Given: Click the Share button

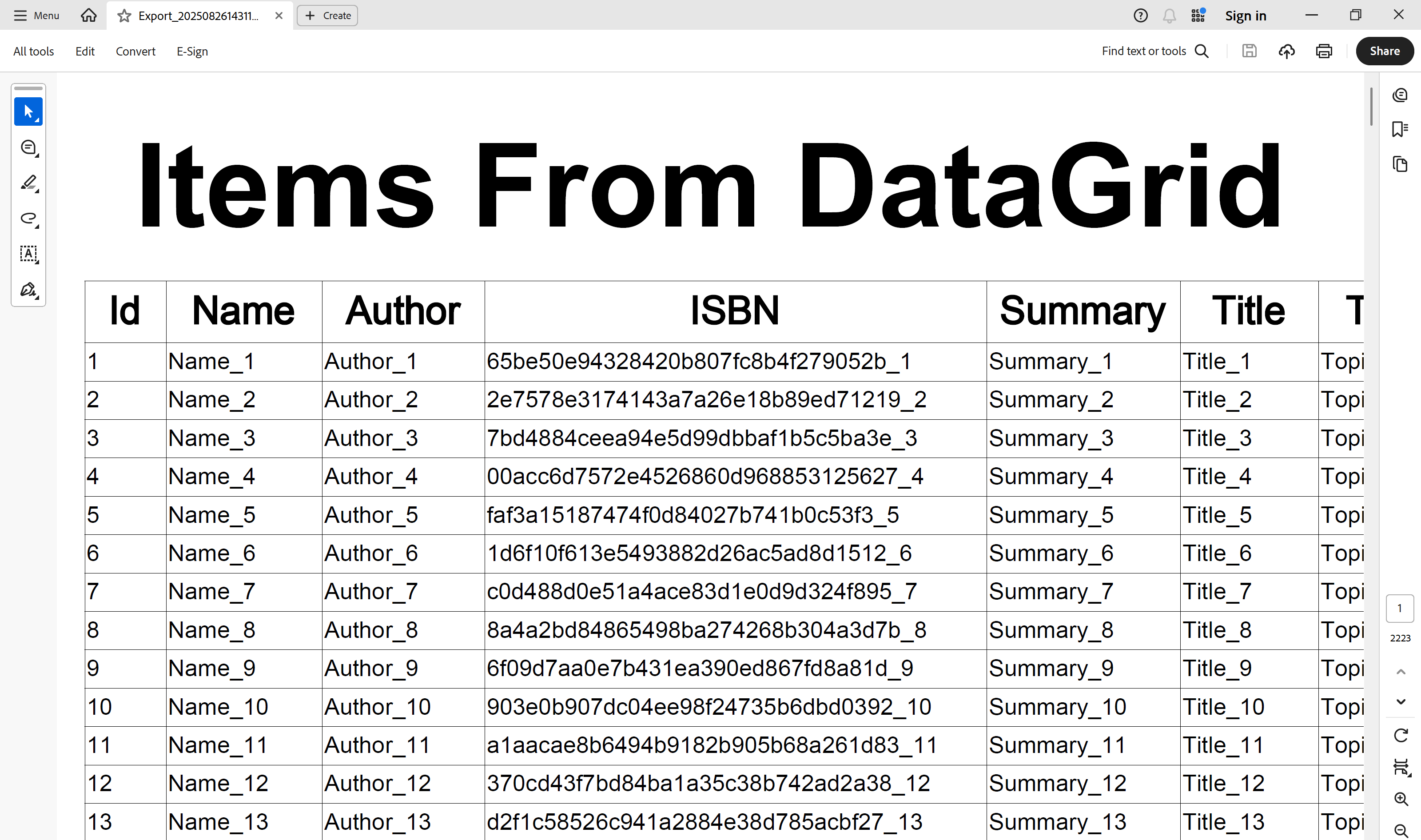Looking at the screenshot, I should [1384, 51].
